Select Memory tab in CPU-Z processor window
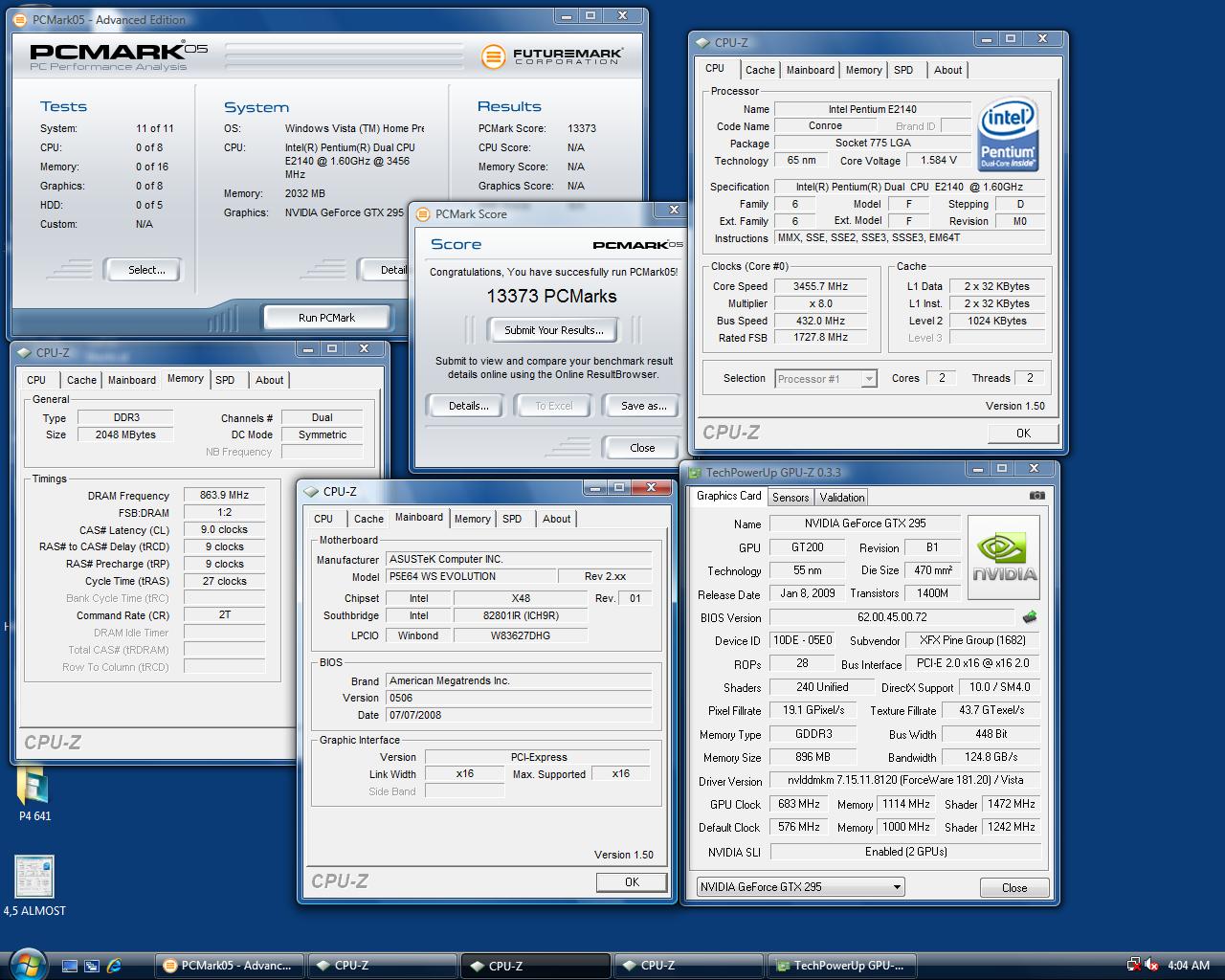Screen dimensions: 1225x980 point(863,70)
